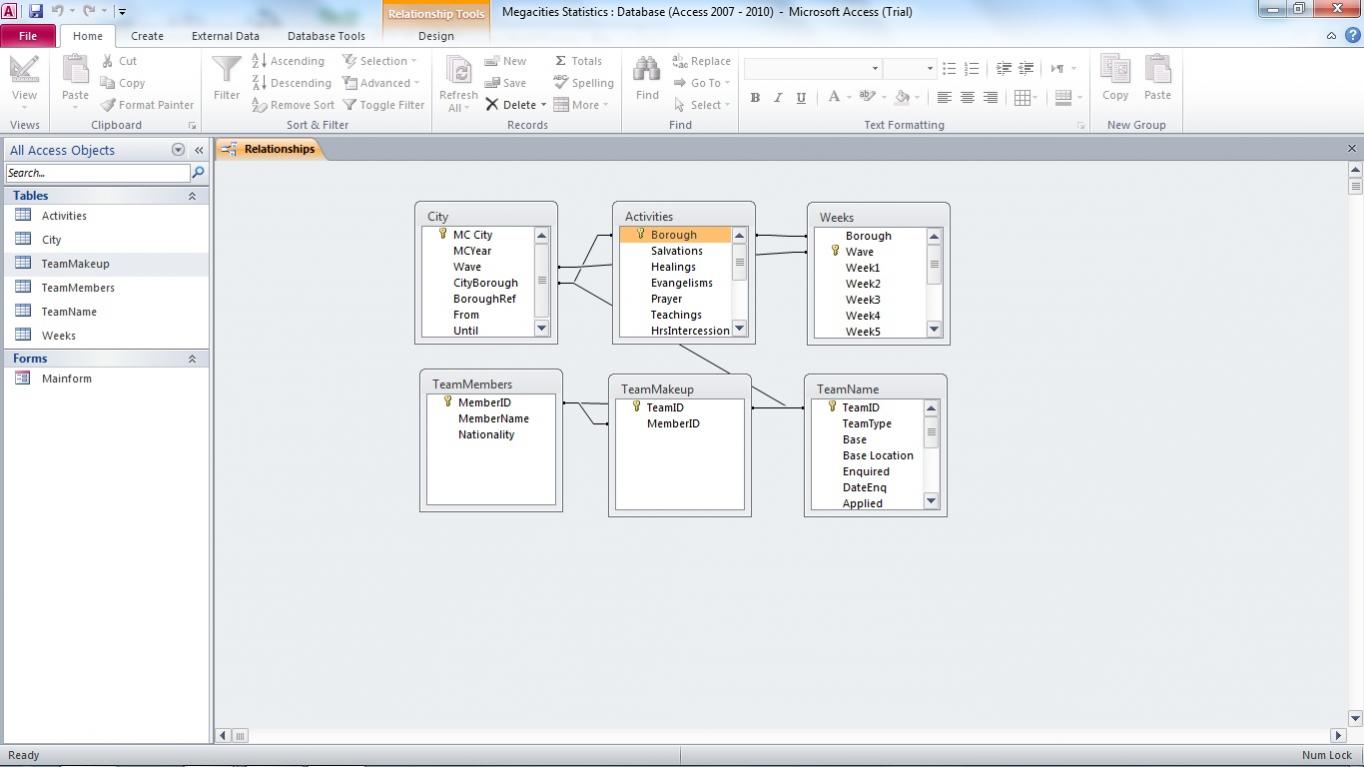Viewport: 1364px width, 767px height.
Task: Click the Totals sigma icon
Action: [x=561, y=61]
